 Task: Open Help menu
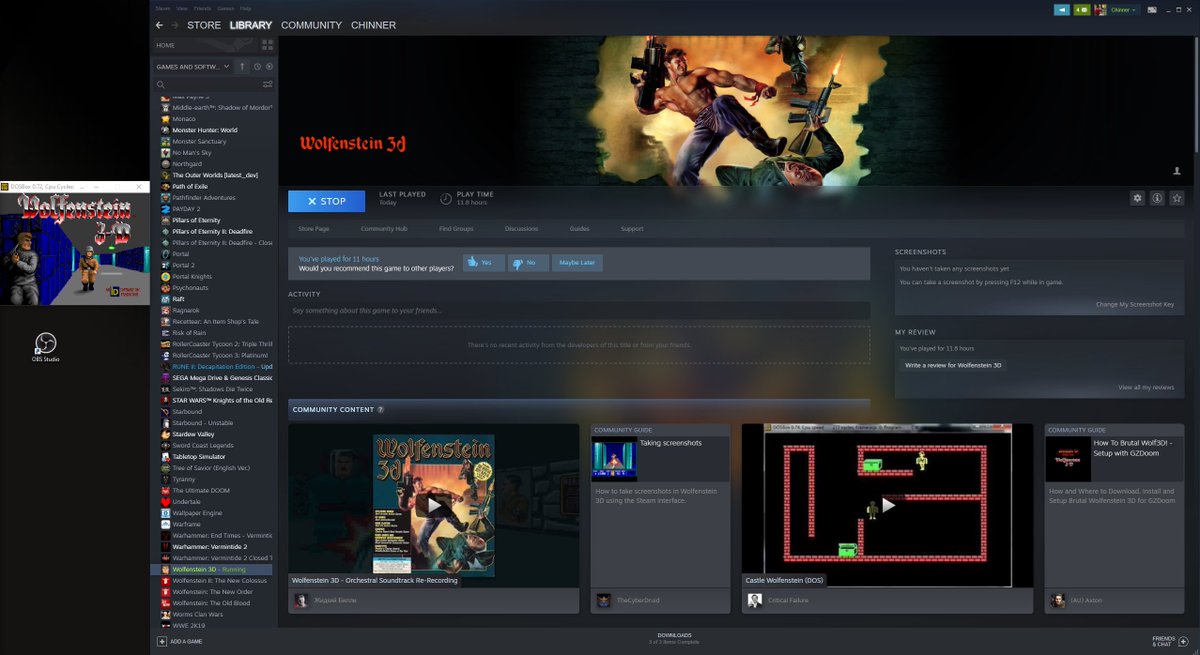245,8
